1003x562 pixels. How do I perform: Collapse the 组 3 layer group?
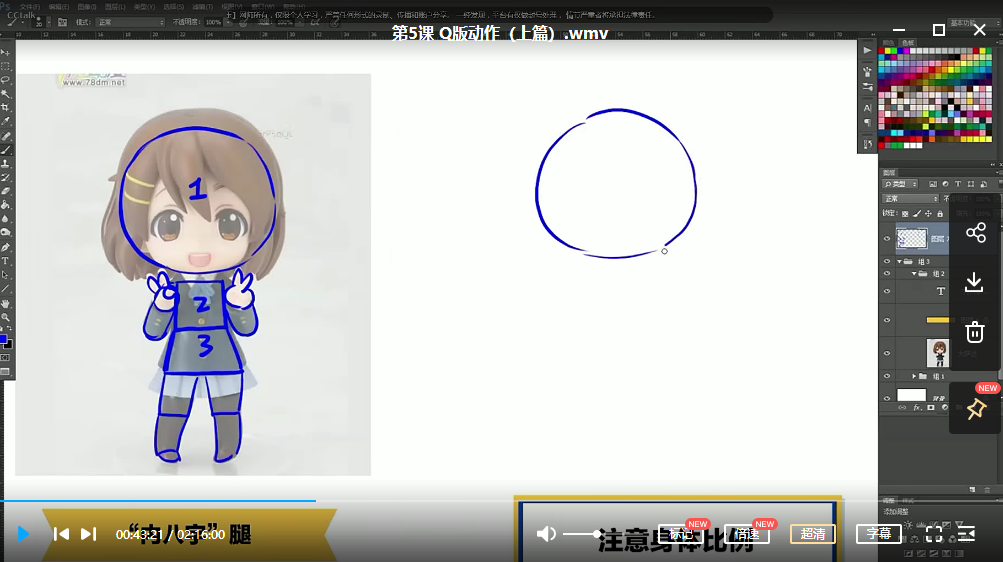click(x=899, y=262)
